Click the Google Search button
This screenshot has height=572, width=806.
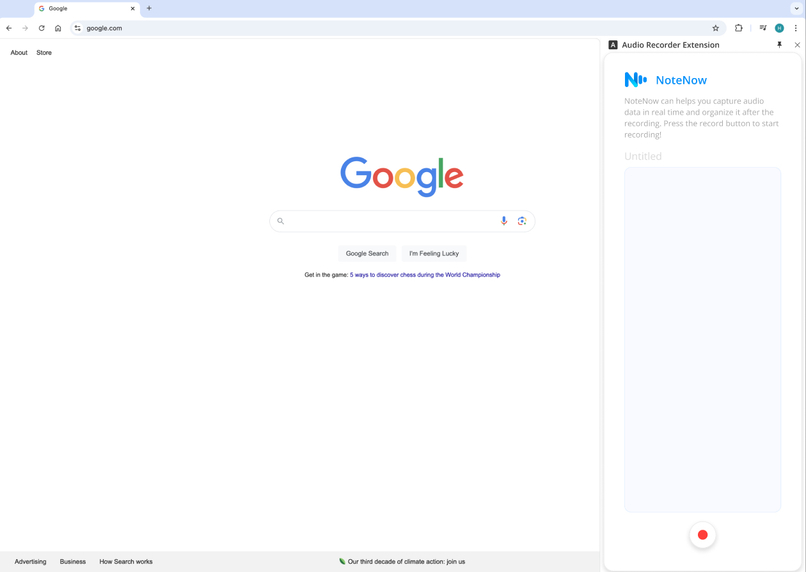[367, 253]
